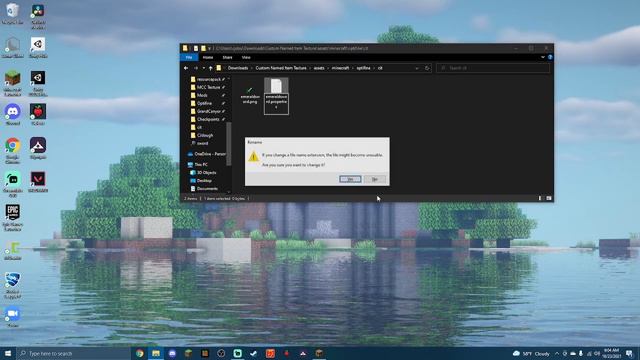
Task: Open cit folder in sidebar
Action: coord(199,127)
